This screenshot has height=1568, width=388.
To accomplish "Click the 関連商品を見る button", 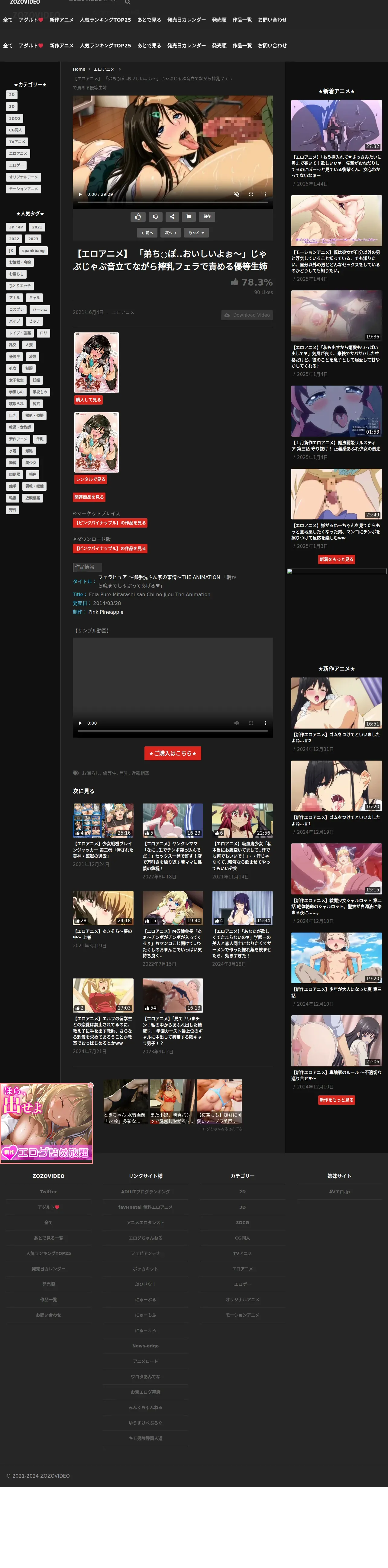I will point(89,497).
